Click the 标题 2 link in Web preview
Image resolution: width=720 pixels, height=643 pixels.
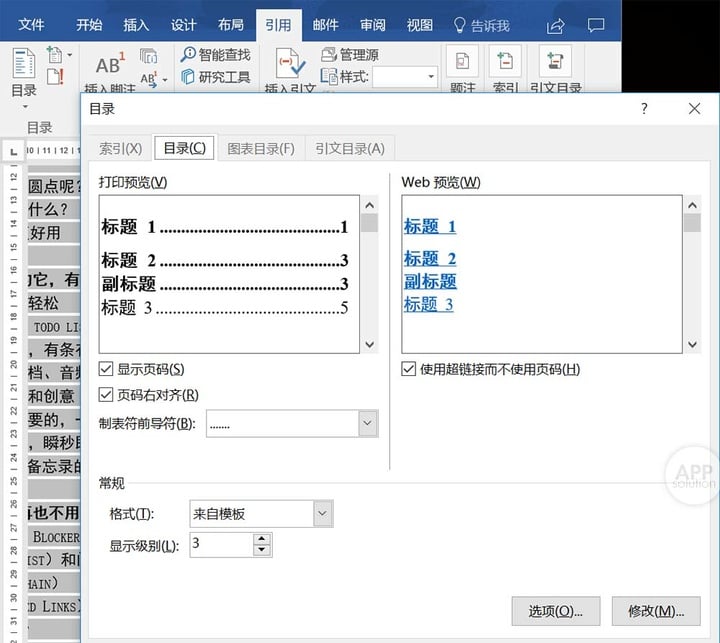430,259
